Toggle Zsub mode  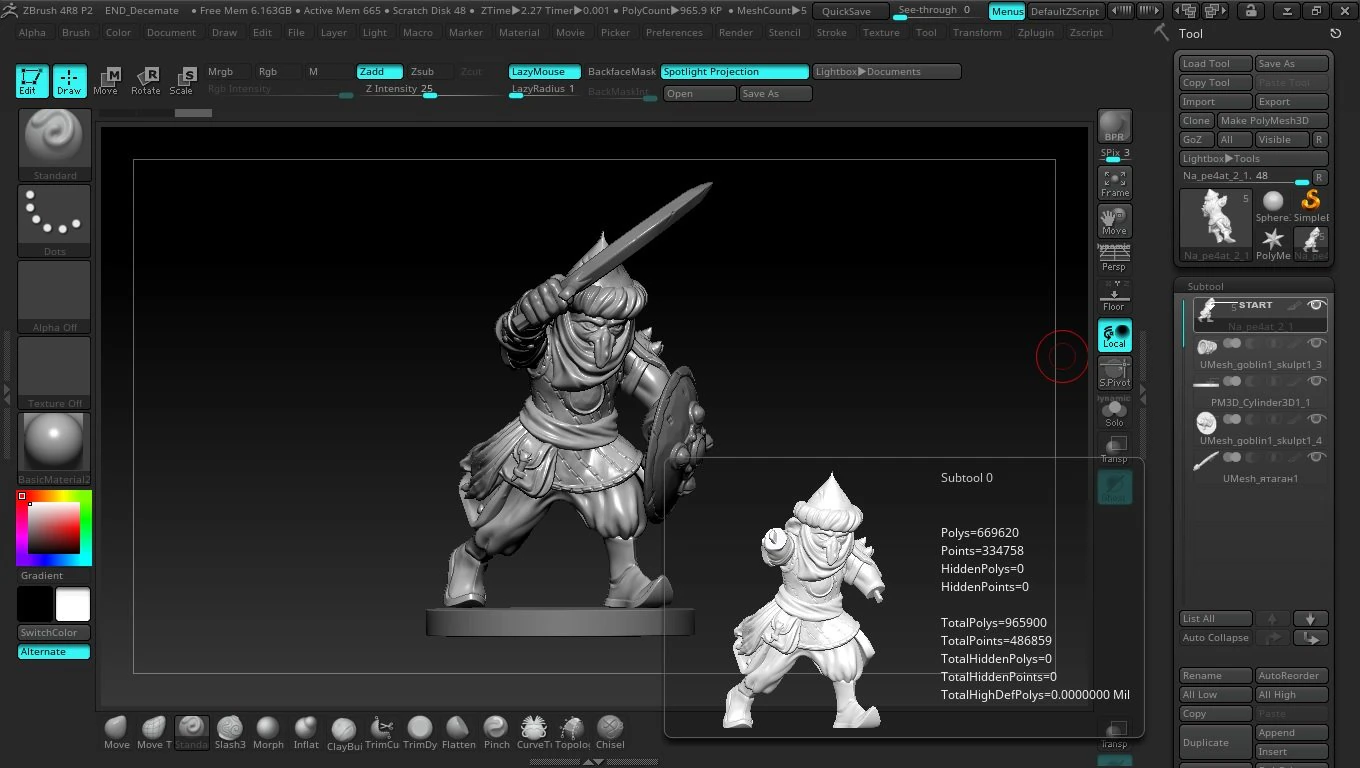coord(430,72)
